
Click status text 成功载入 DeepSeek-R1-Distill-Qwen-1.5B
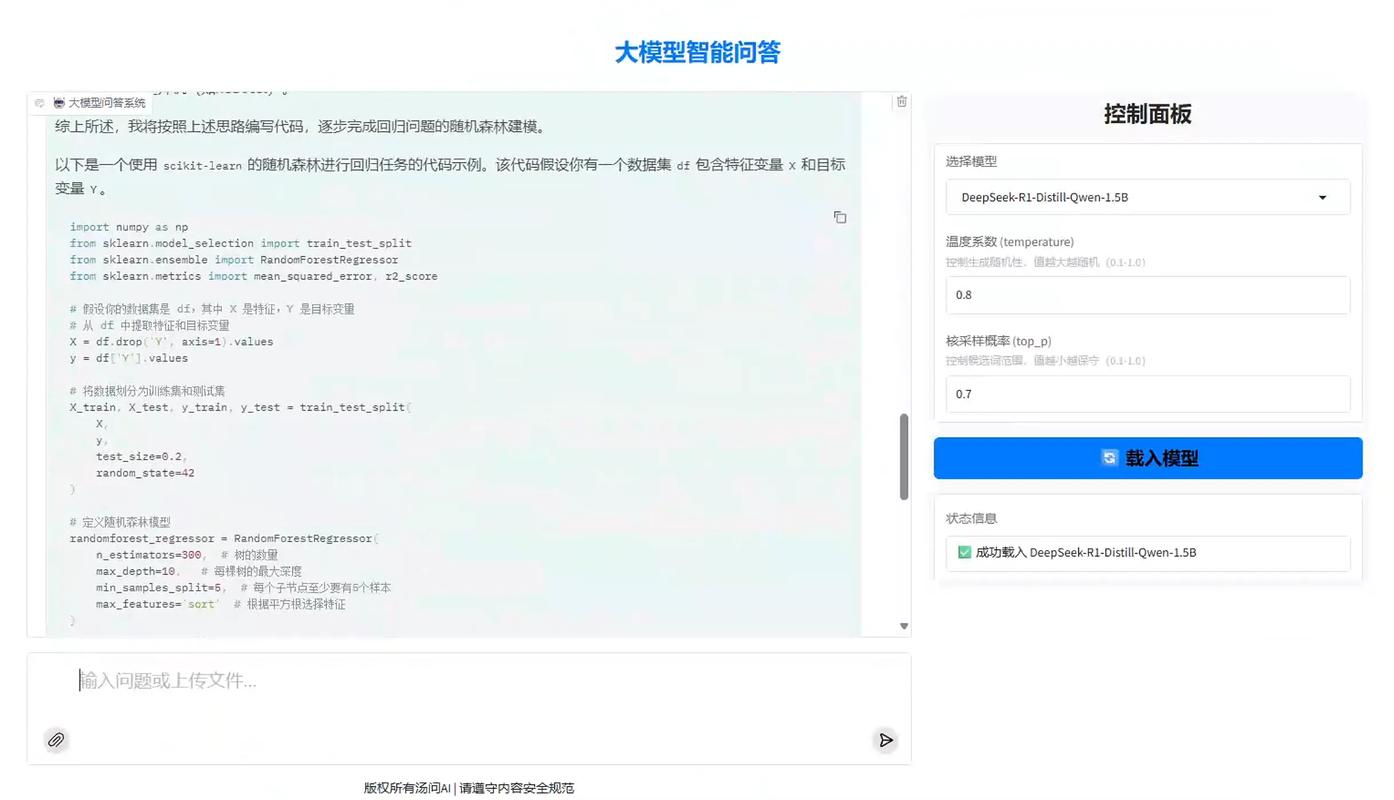tap(1086, 552)
